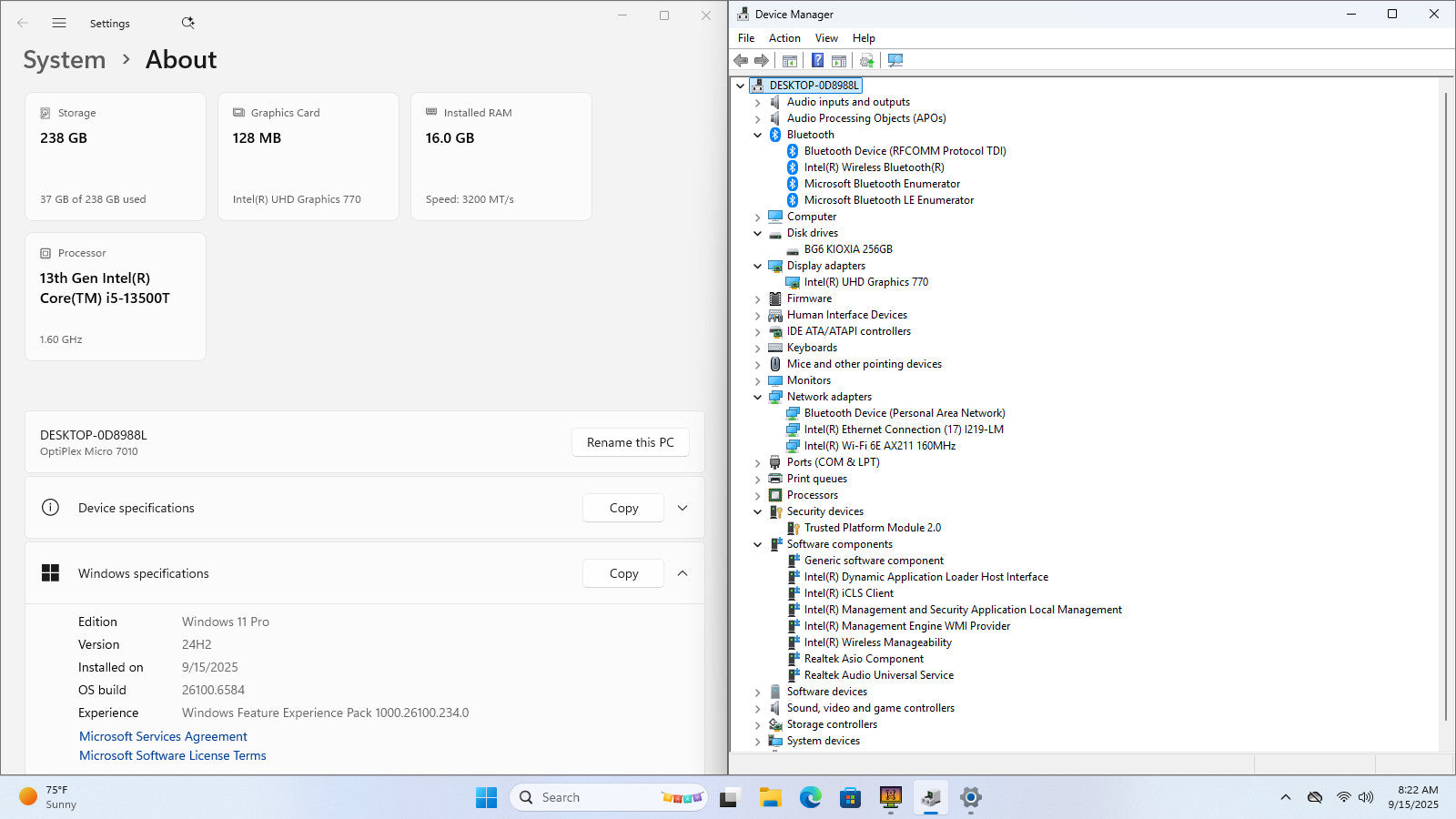Select the Intel(R) Ethernet Connection I219-LM icon
1456x819 pixels.
click(x=793, y=430)
